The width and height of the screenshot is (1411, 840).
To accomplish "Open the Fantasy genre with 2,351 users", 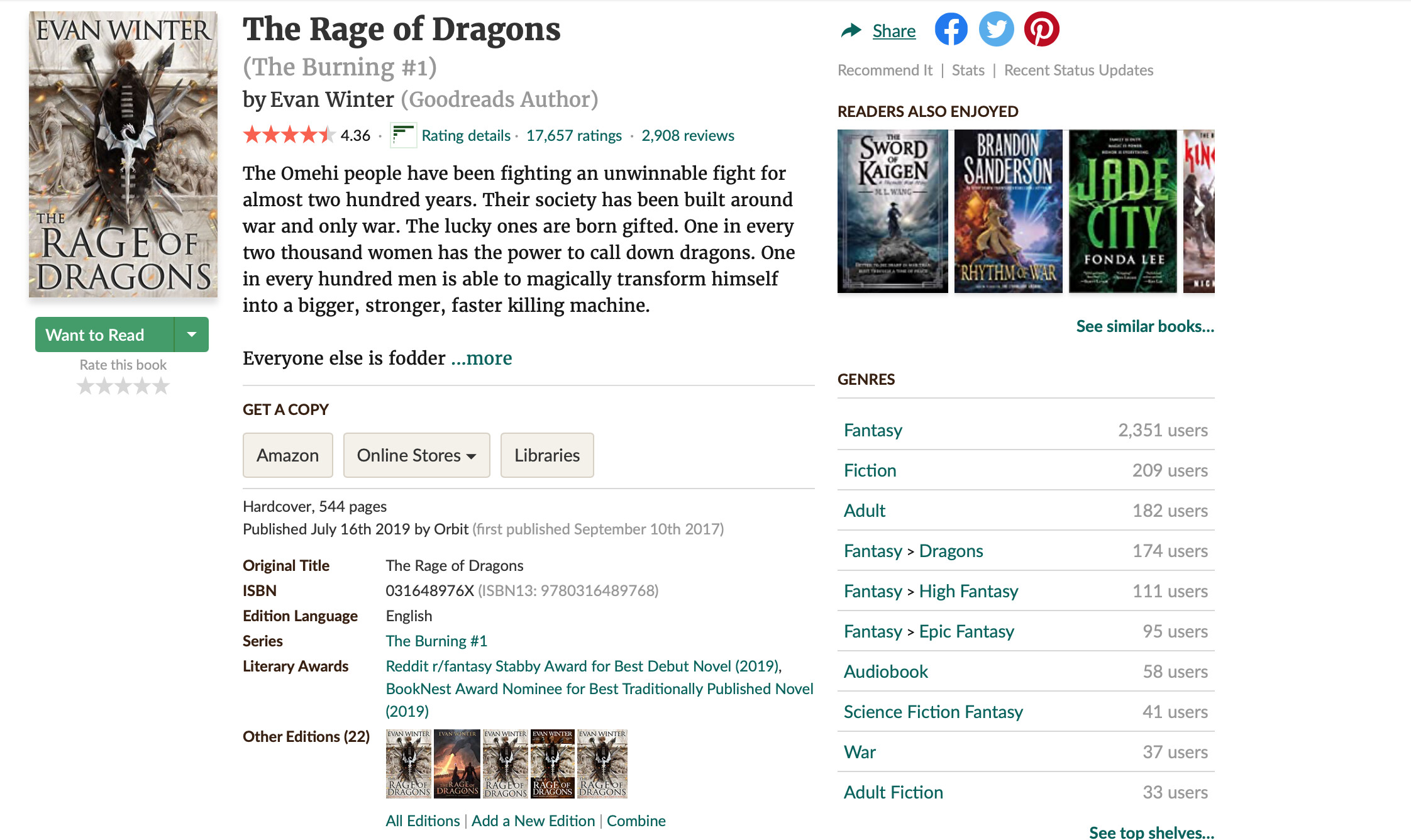I will coord(873,430).
